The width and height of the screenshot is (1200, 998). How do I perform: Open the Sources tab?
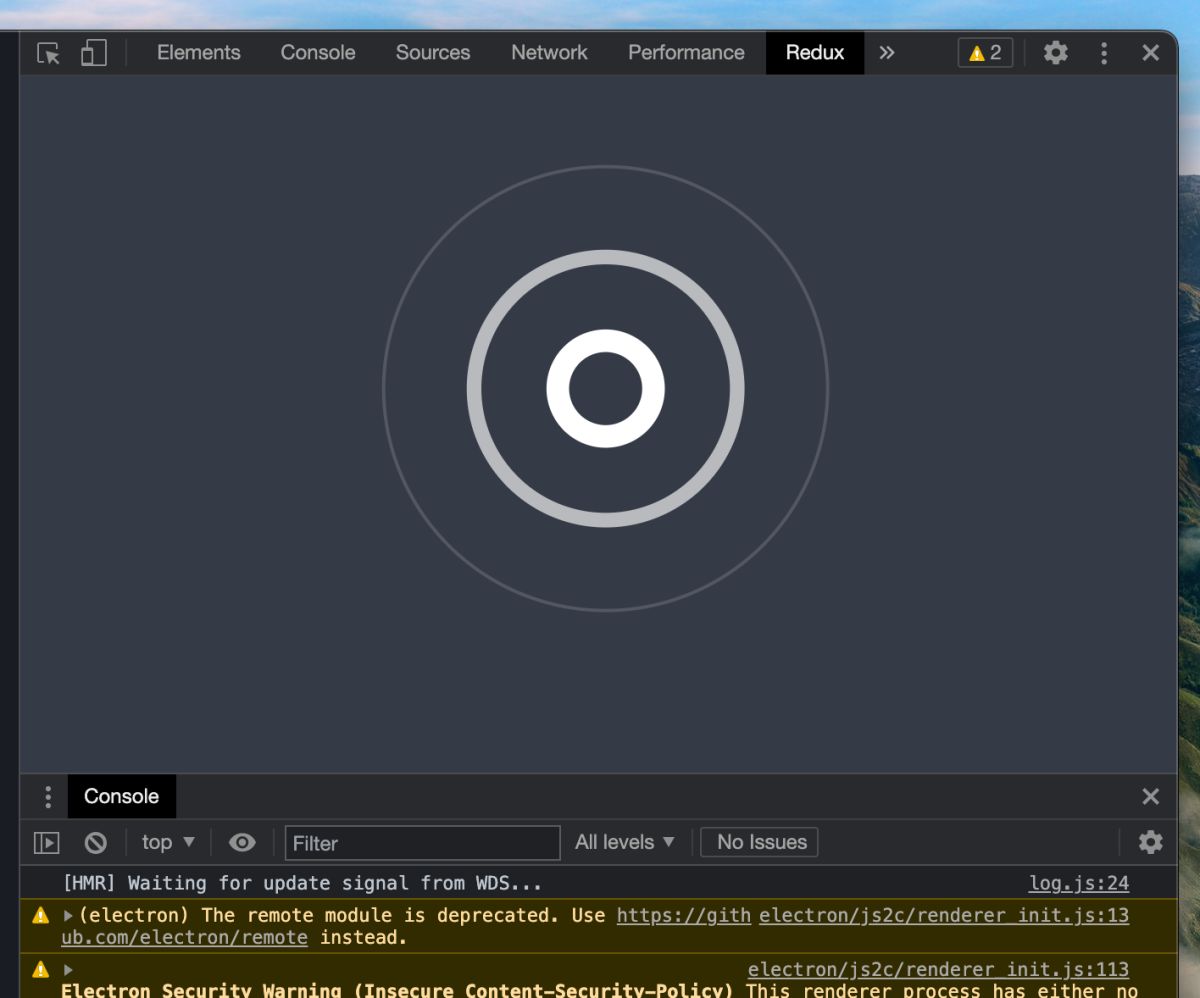(x=433, y=53)
